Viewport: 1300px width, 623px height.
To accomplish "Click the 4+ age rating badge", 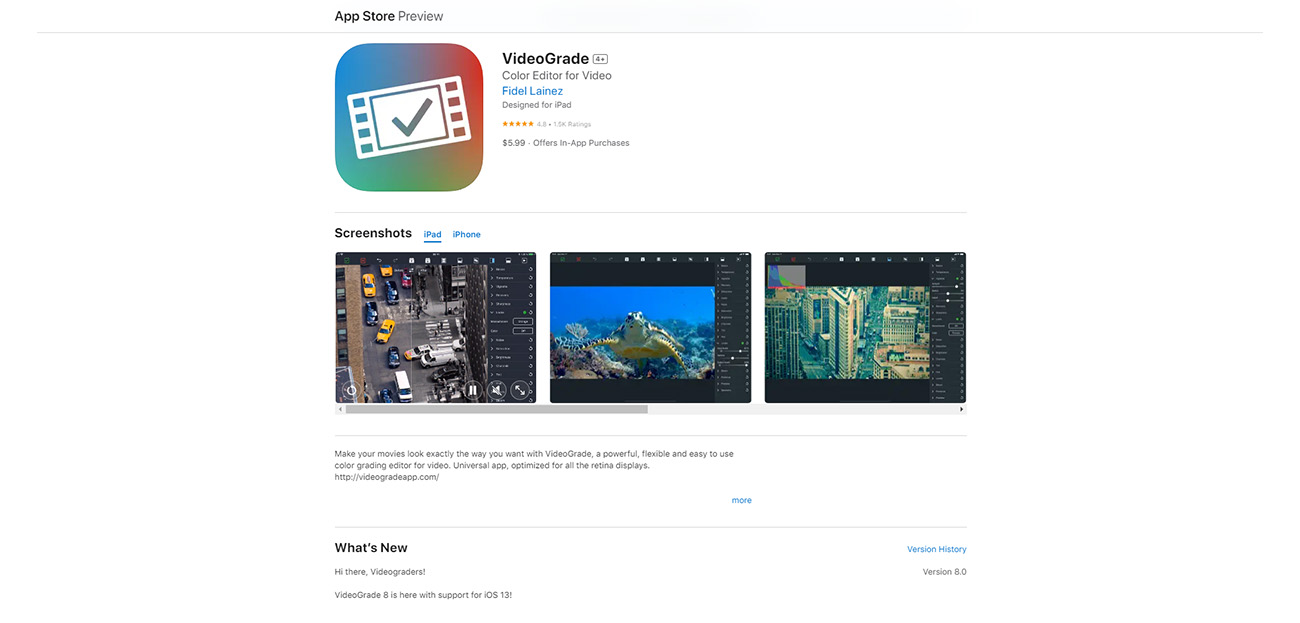I will point(598,58).
